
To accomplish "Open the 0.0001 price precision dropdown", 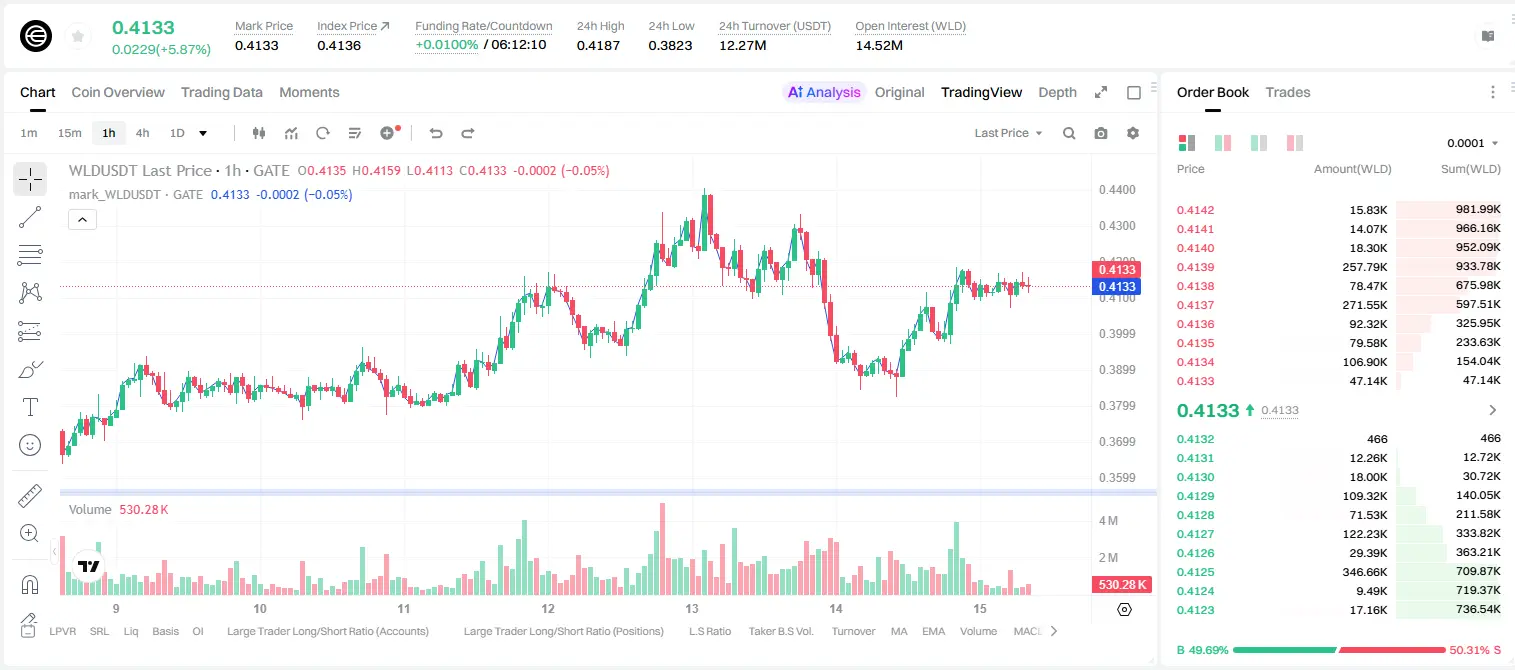I will (x=1472, y=143).
